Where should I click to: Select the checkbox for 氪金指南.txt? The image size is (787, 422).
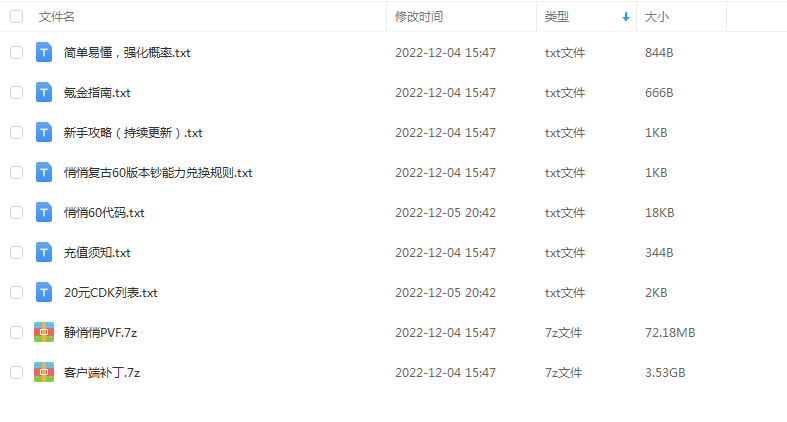click(x=17, y=92)
